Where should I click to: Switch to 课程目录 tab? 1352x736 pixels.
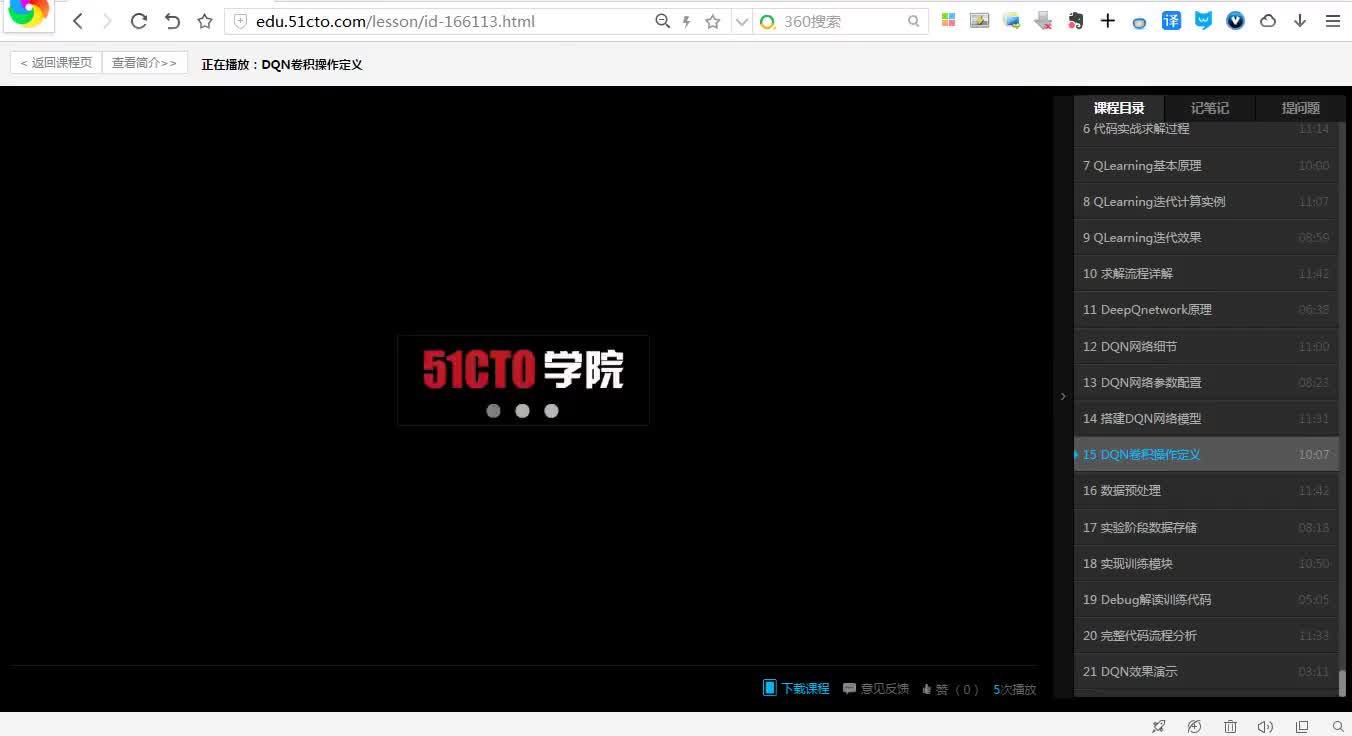click(x=1119, y=108)
